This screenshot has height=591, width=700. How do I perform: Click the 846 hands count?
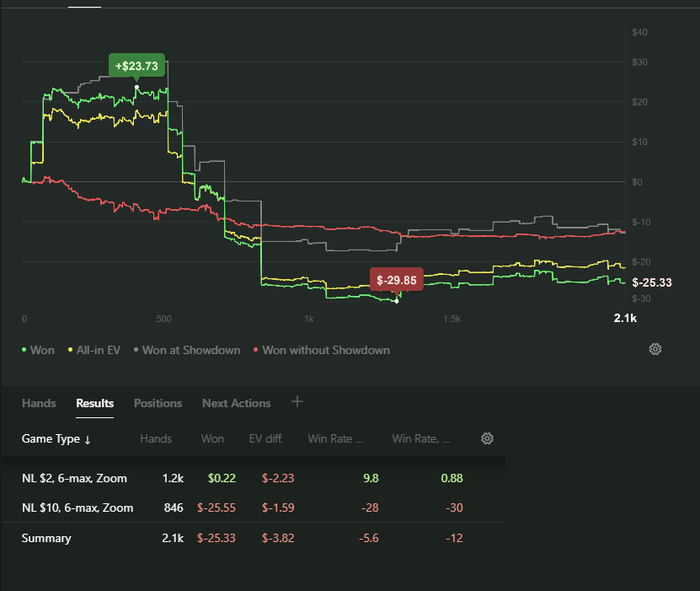point(174,508)
